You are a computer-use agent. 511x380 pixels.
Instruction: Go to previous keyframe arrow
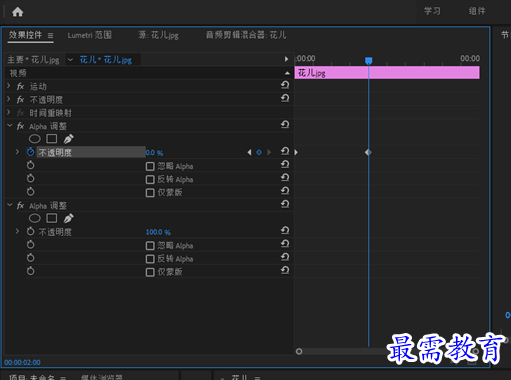point(249,152)
